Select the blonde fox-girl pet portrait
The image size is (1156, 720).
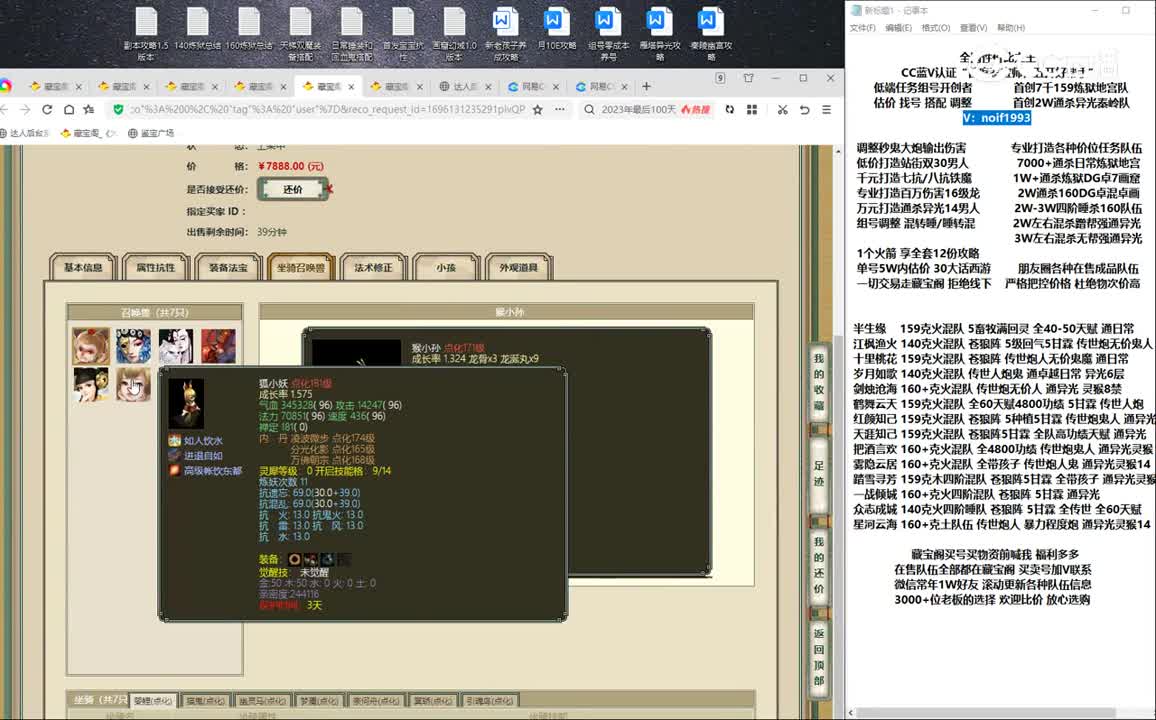(133, 384)
